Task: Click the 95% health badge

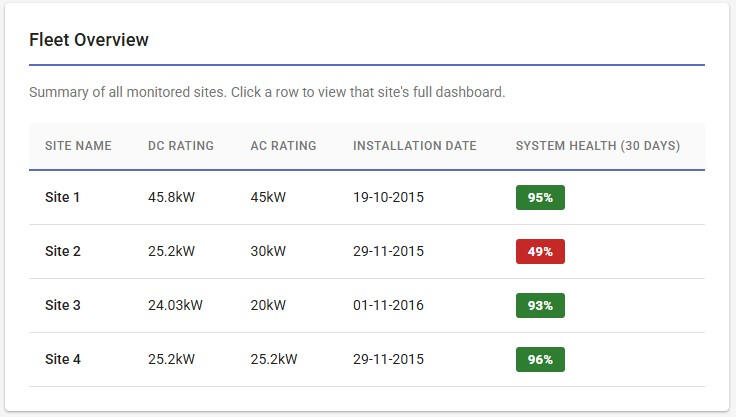Action: tap(540, 198)
